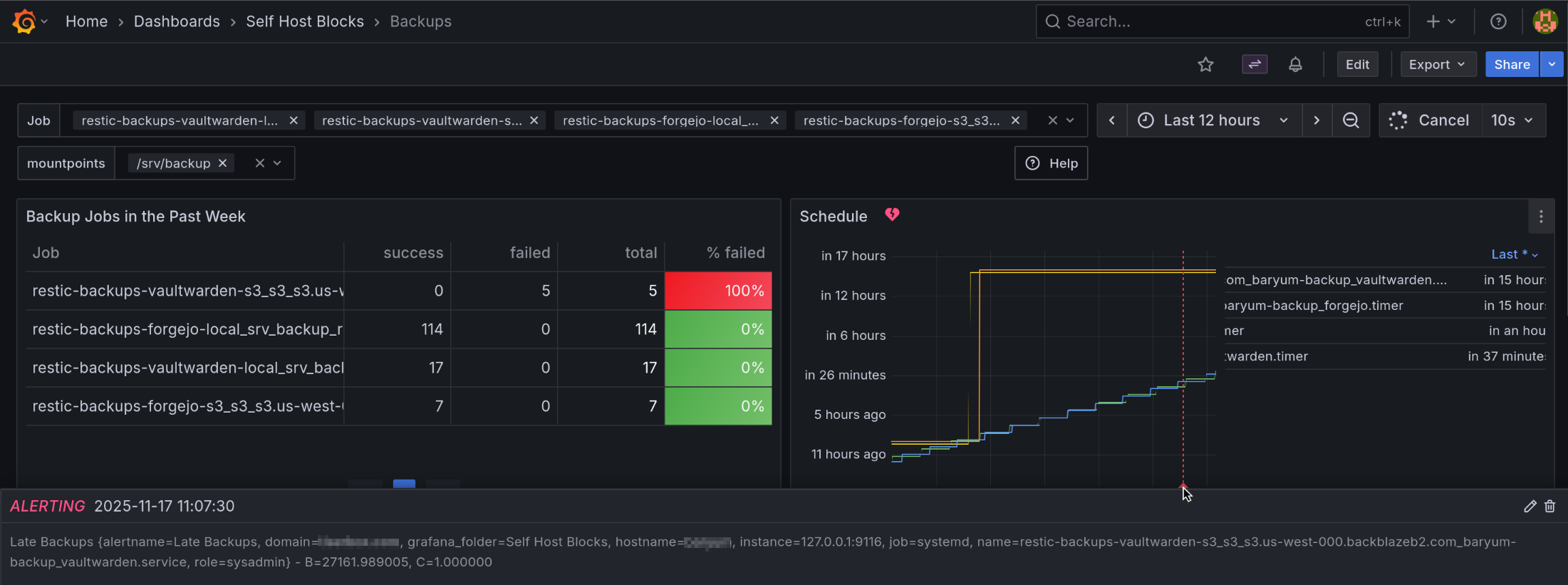Click the Edit dashboard button

pos(1357,64)
